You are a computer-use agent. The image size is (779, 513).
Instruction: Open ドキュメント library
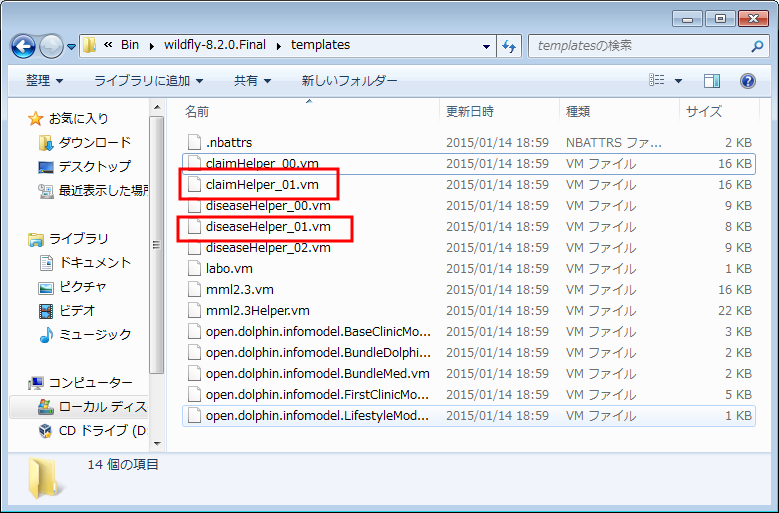point(85,263)
